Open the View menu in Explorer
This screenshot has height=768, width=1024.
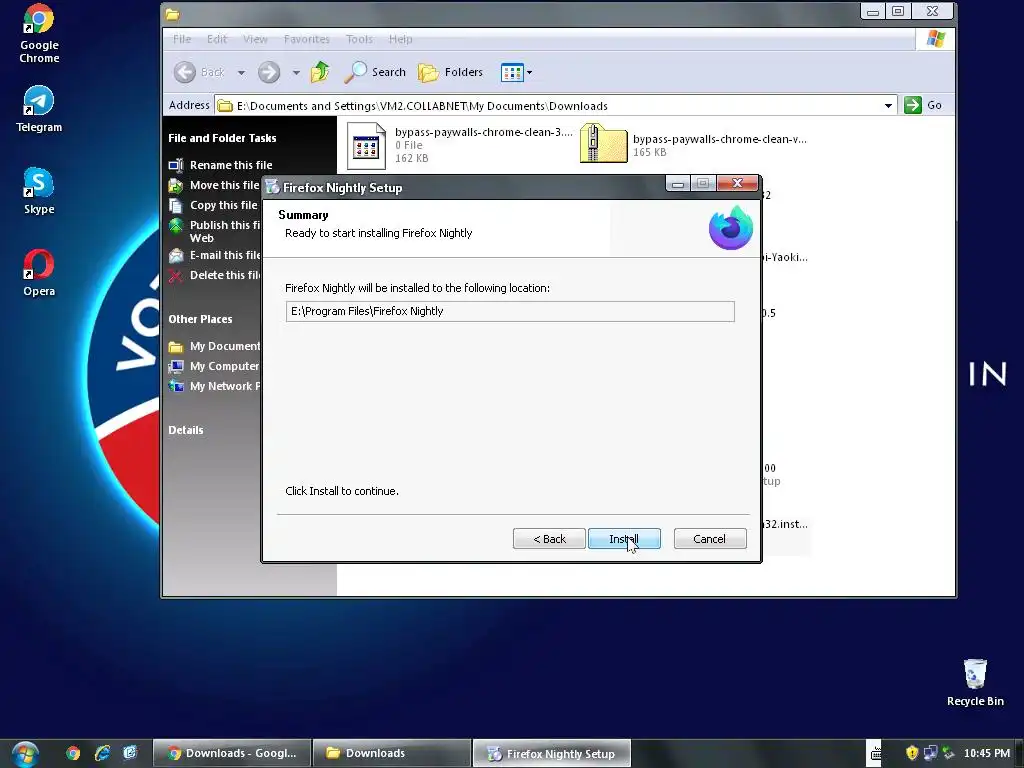(255, 39)
